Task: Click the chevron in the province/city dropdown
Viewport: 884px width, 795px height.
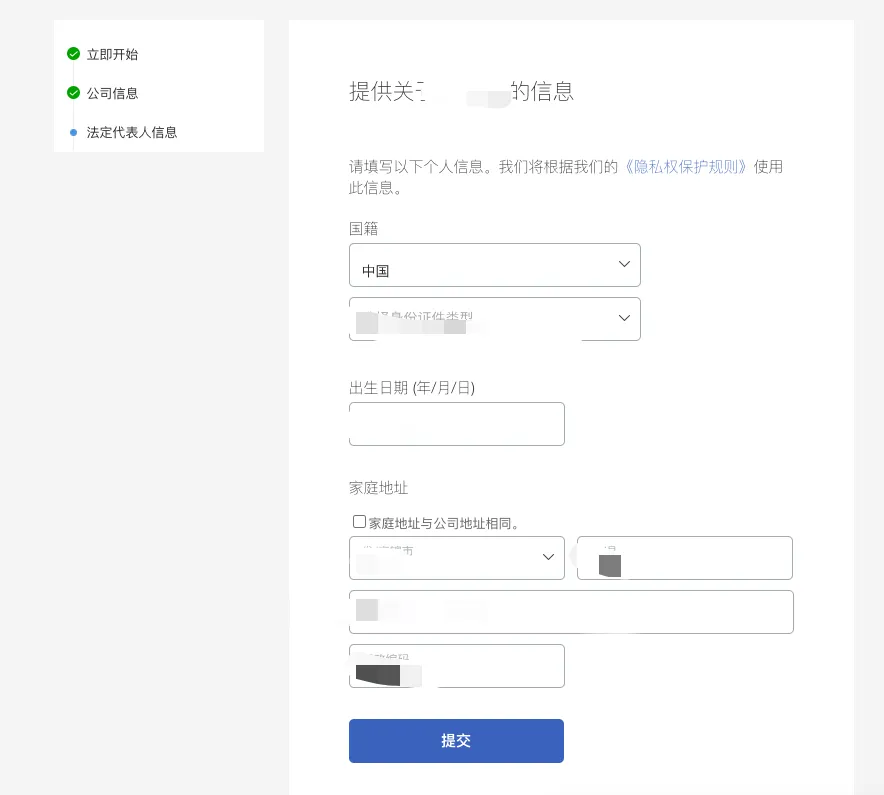Action: pyautogui.click(x=548, y=557)
